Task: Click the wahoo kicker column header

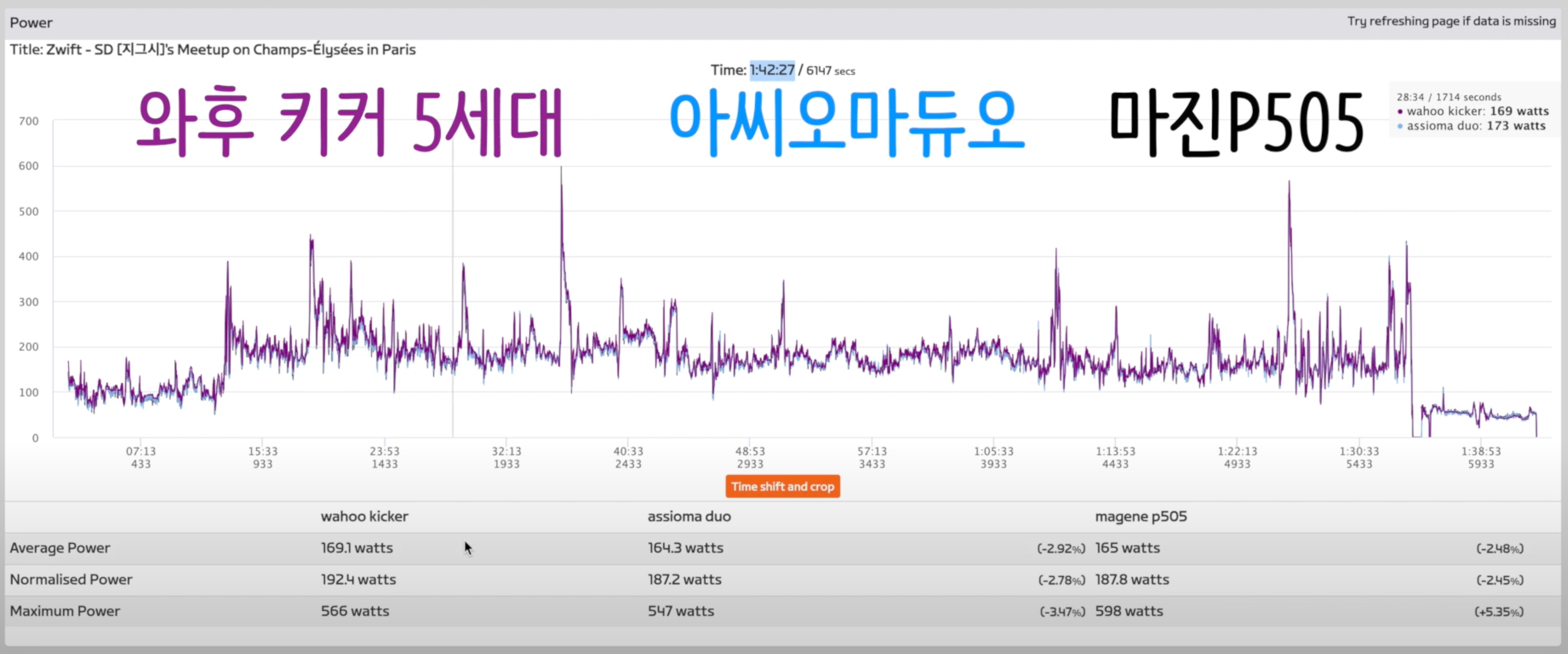Action: (x=364, y=516)
